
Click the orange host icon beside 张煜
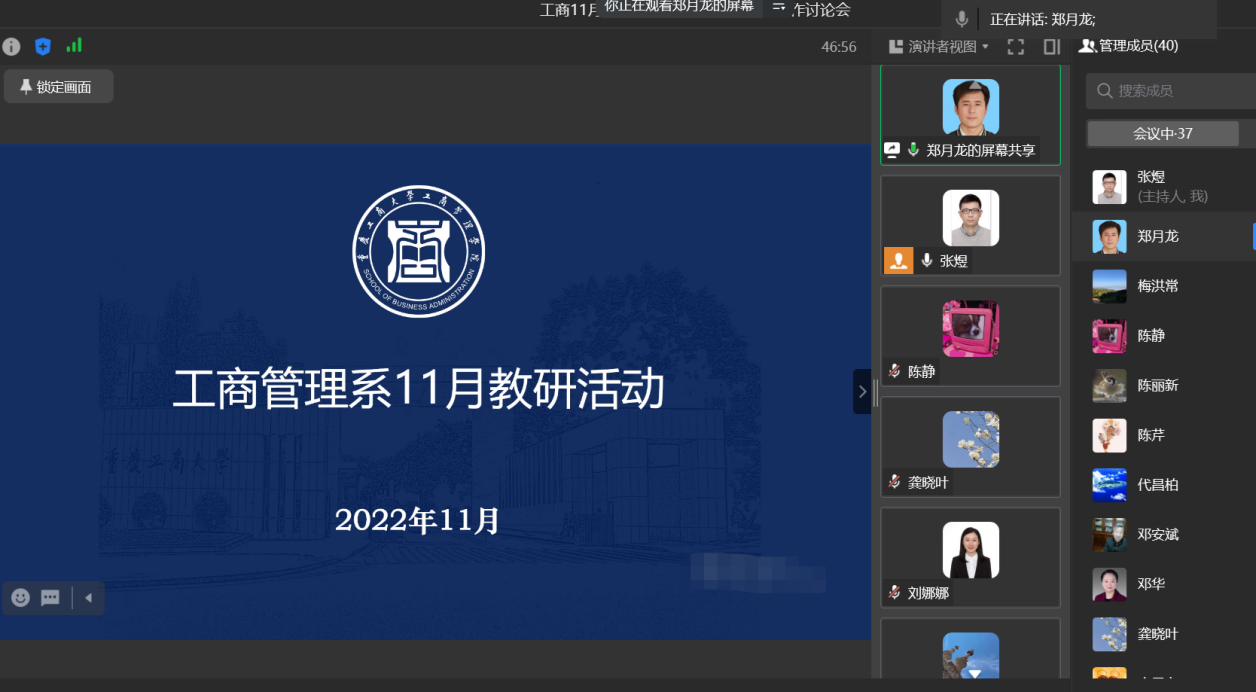[x=898, y=261]
